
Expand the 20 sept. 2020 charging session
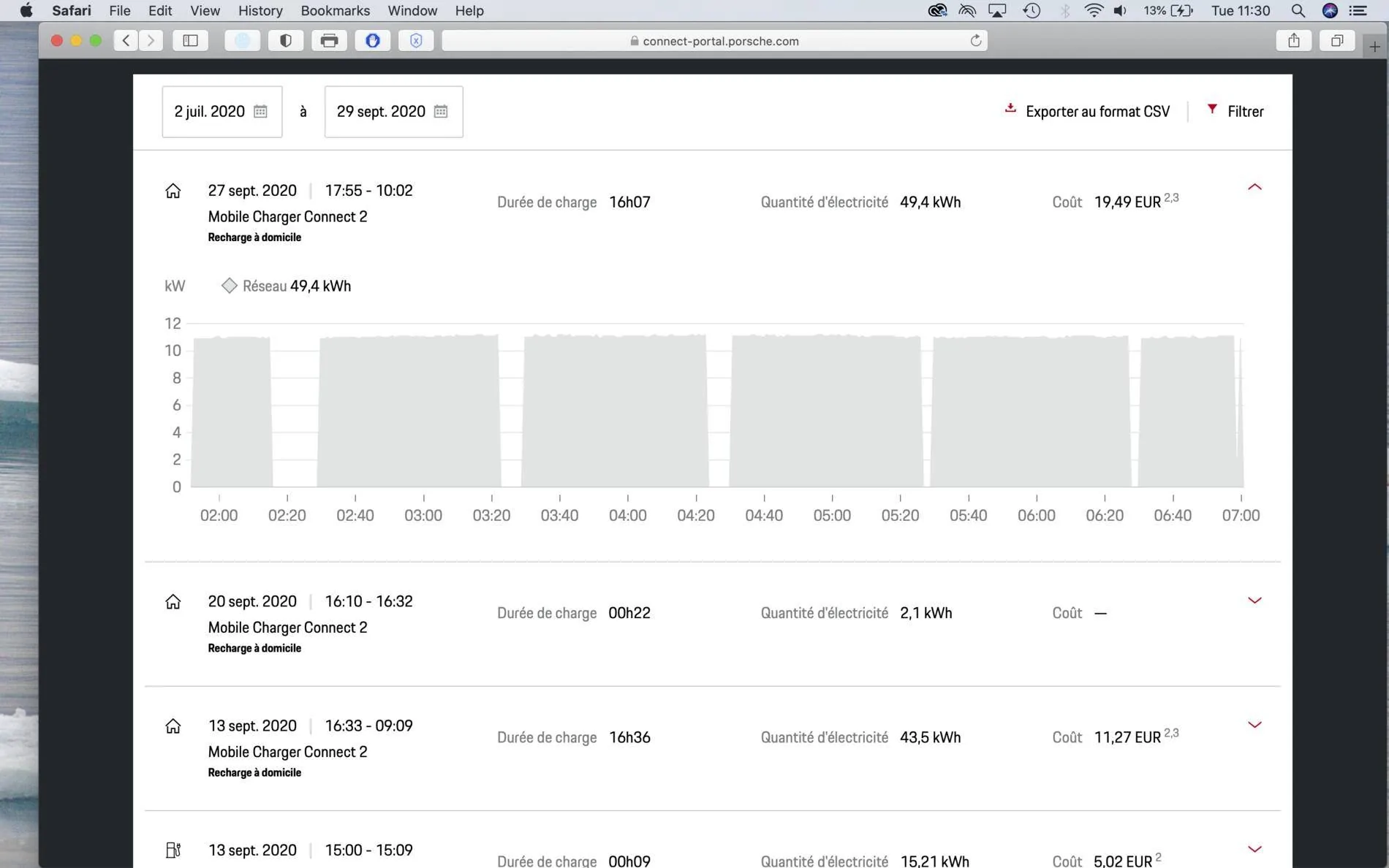tap(1254, 601)
